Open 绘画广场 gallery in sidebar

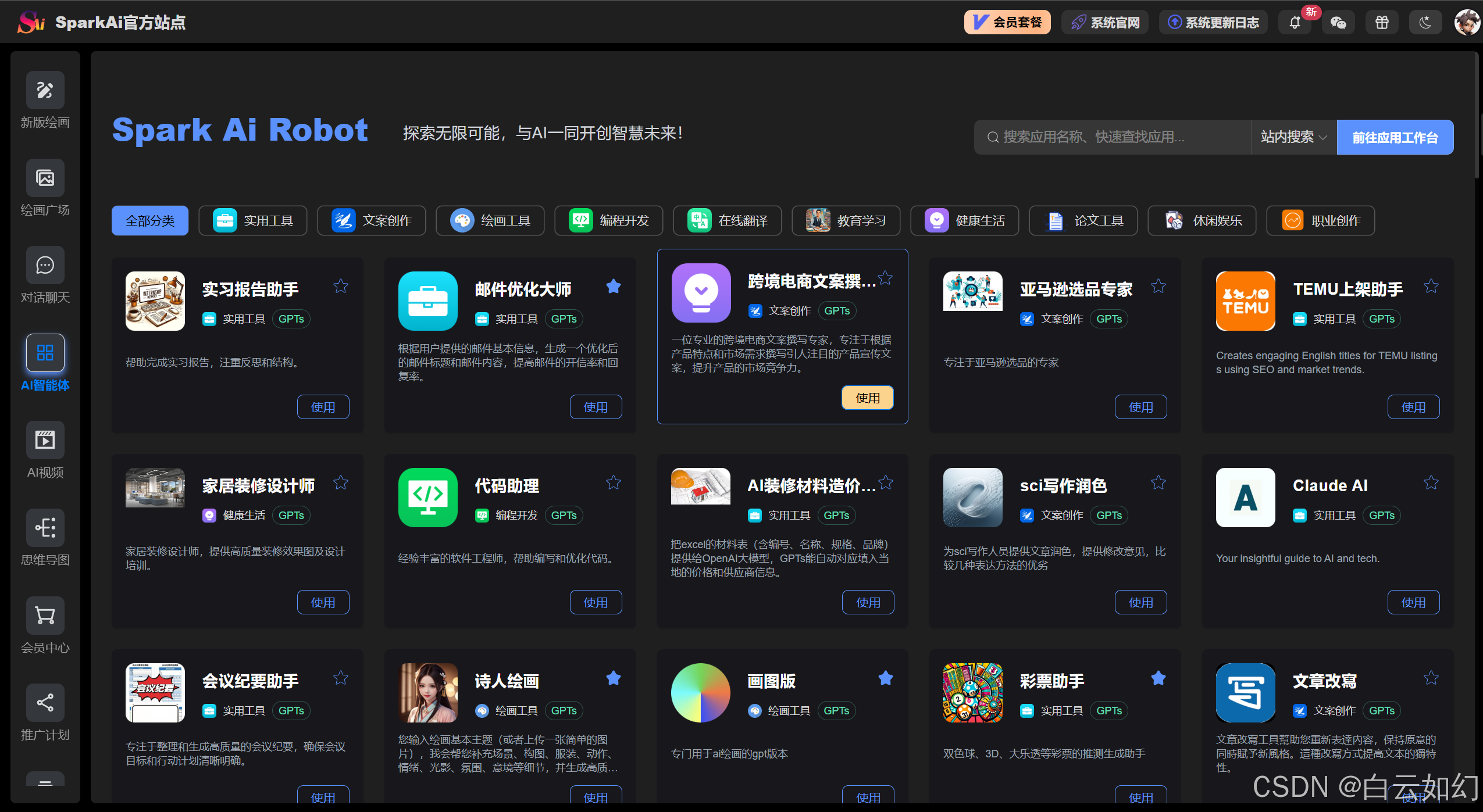(x=45, y=178)
